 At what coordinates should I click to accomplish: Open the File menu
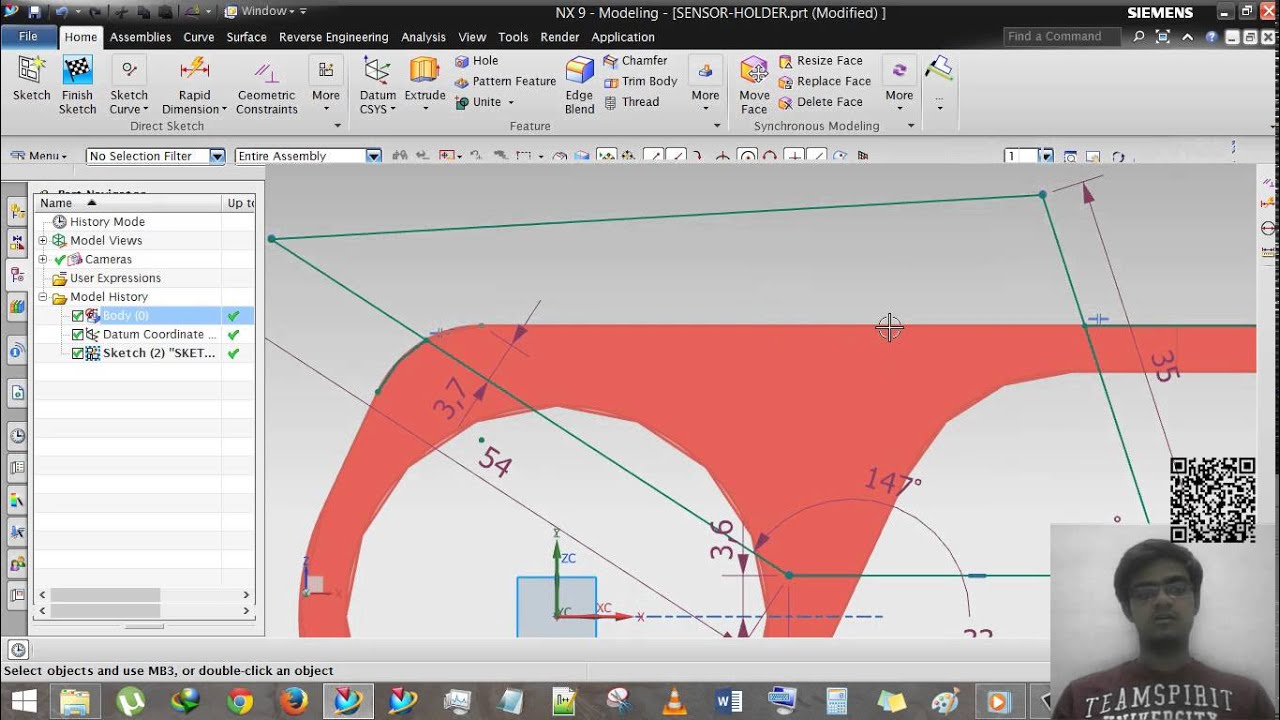coord(28,37)
